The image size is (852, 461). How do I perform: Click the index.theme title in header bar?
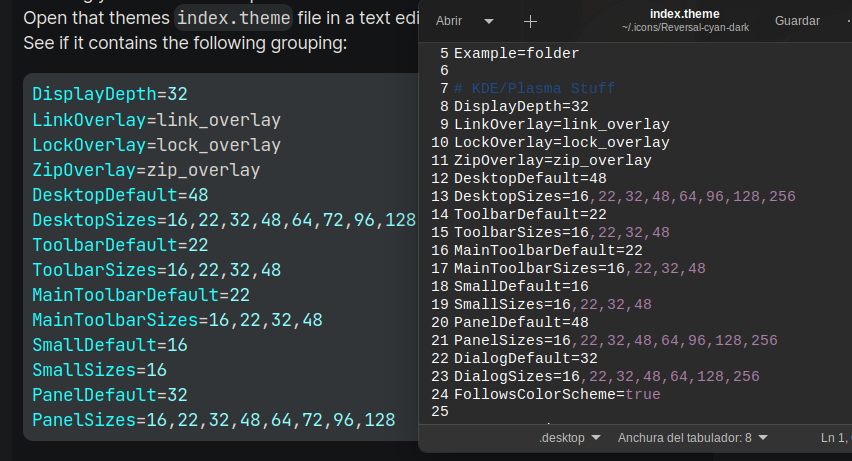click(685, 14)
